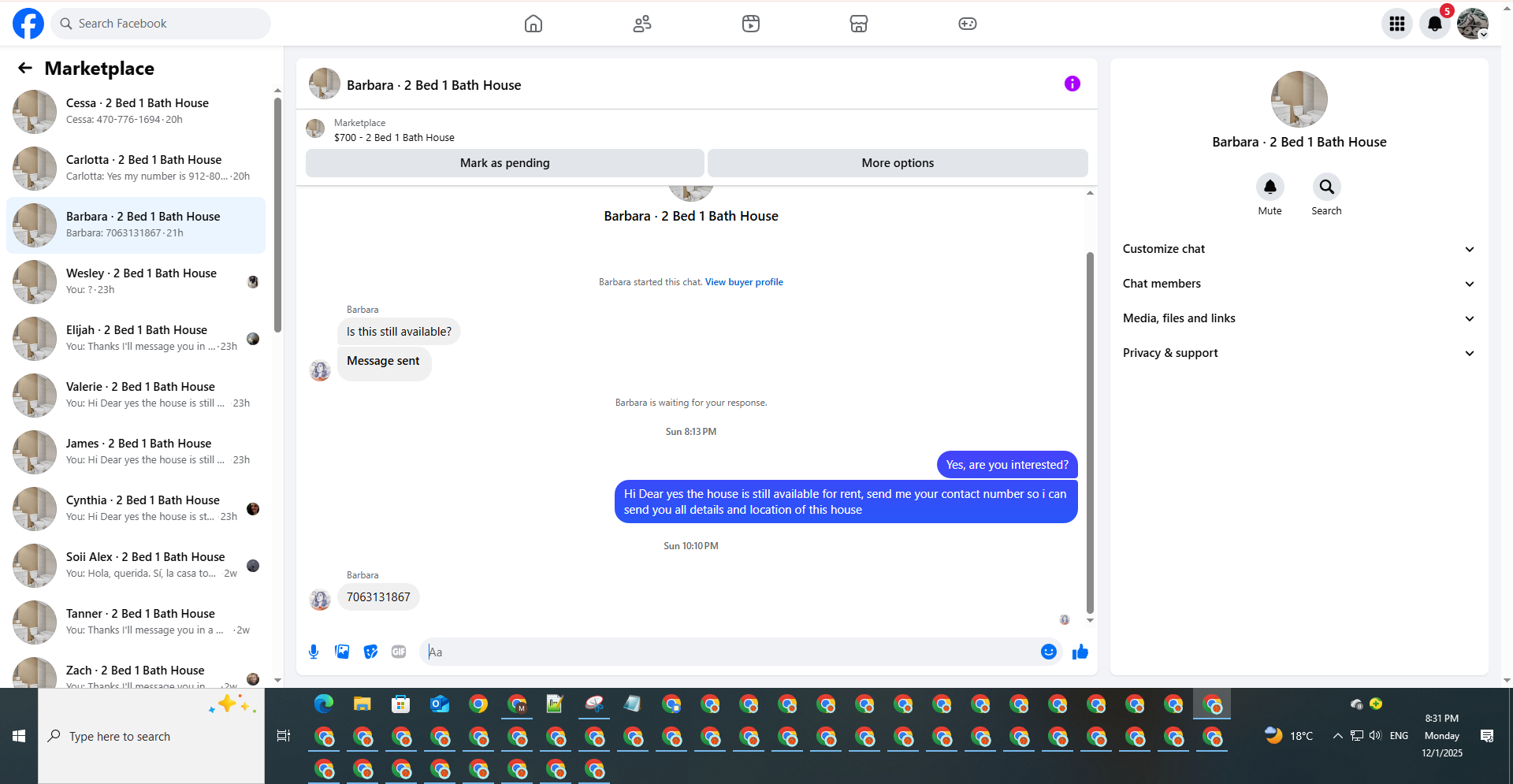The height and width of the screenshot is (784, 1513).
Task: Expand Media, files and links section
Action: (x=1299, y=318)
